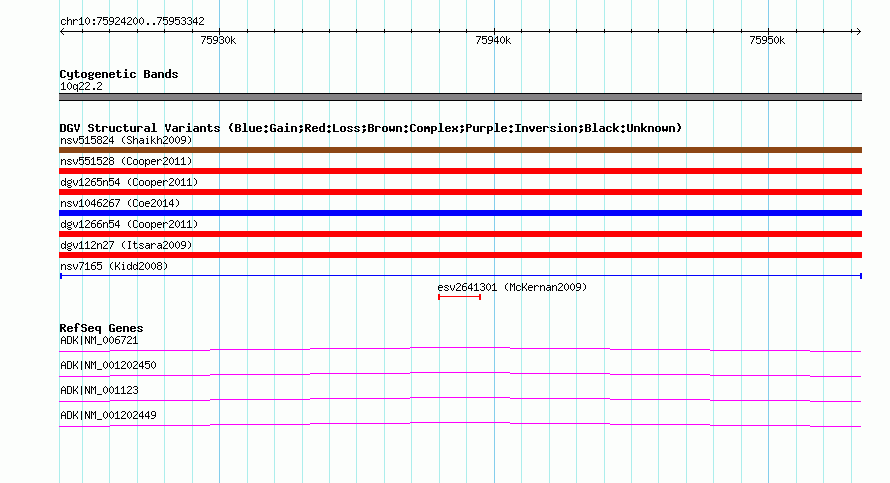Open variant label dgv1265n54 (Cooper2011)
The height and width of the screenshot is (483, 890).
129,182
